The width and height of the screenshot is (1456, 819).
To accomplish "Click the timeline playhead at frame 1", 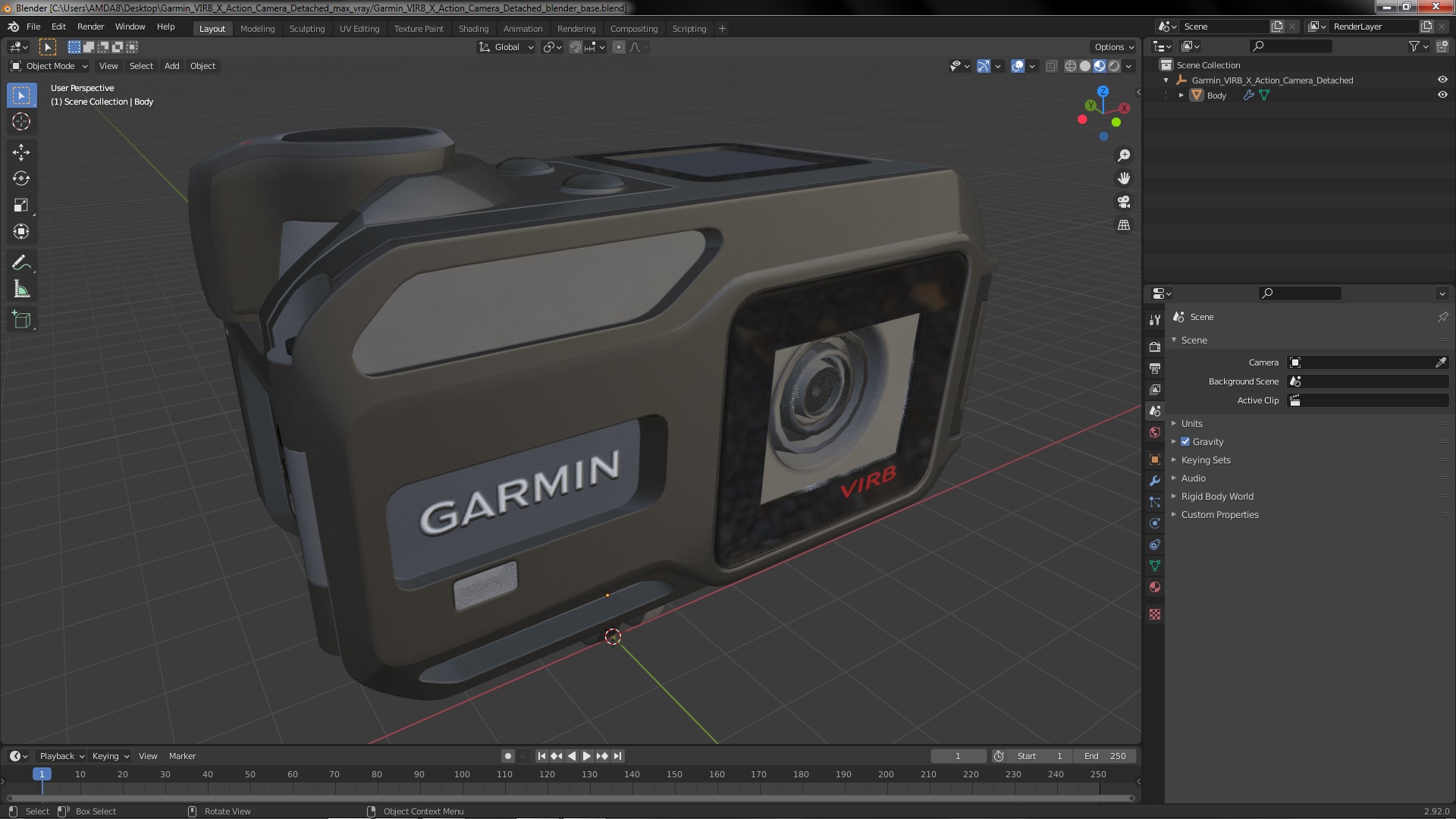I will point(42,774).
